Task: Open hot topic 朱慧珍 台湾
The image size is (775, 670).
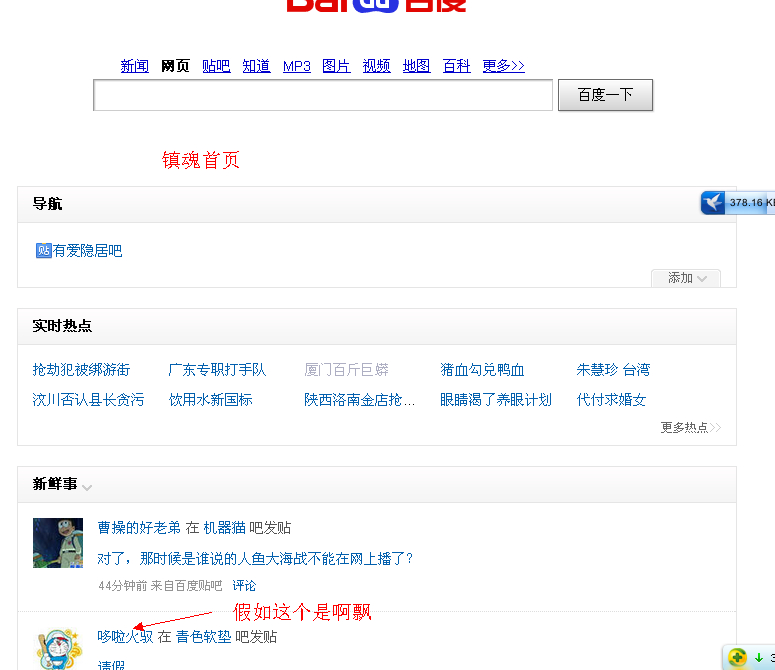Action: tap(613, 370)
